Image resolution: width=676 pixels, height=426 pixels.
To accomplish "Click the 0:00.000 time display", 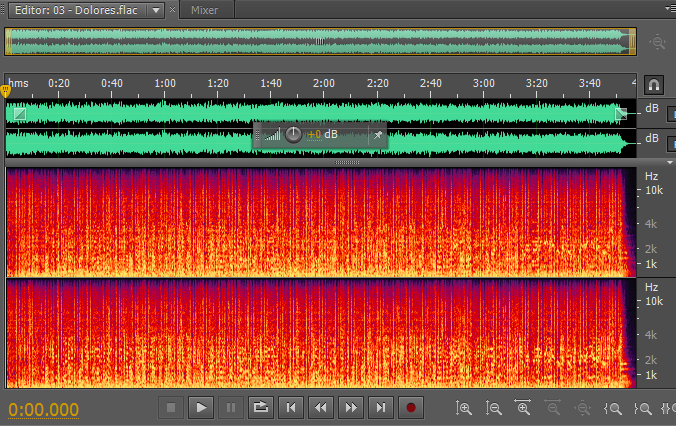I will [44, 409].
